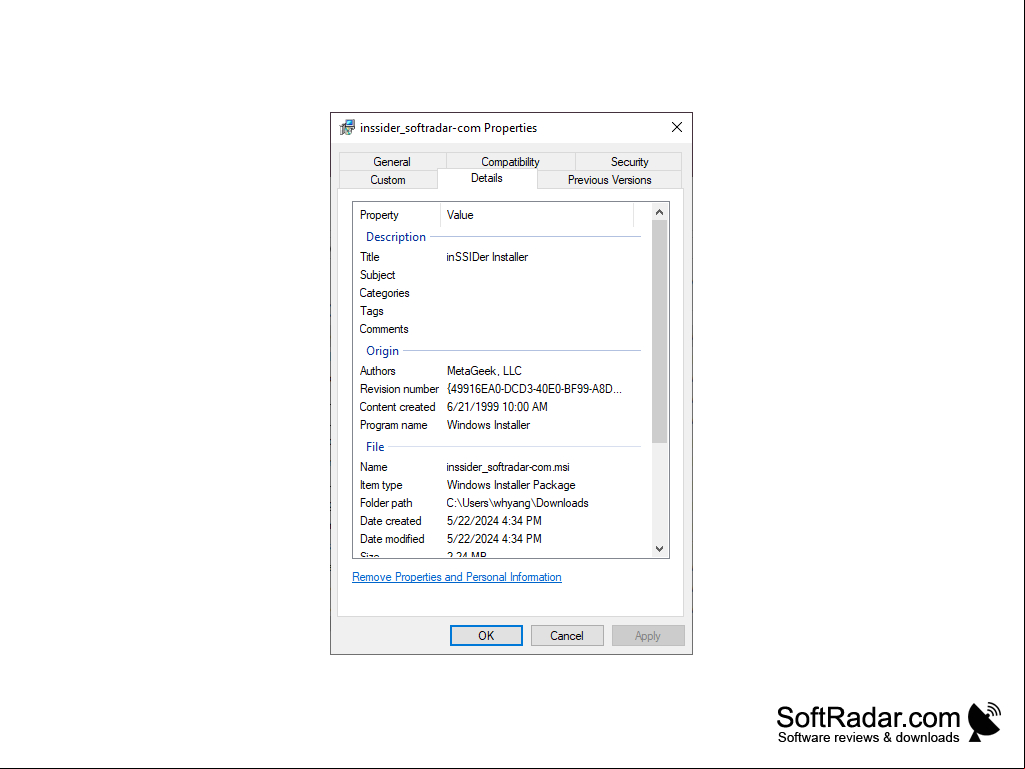Click the Value column header
This screenshot has height=769, width=1025.
tap(537, 215)
